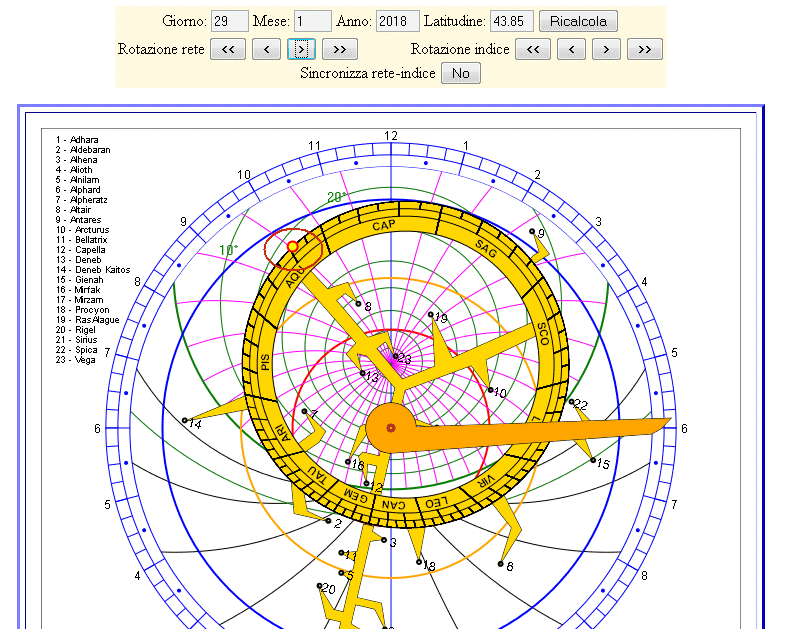
Task: Click the orange central hub of the index
Action: [391, 429]
